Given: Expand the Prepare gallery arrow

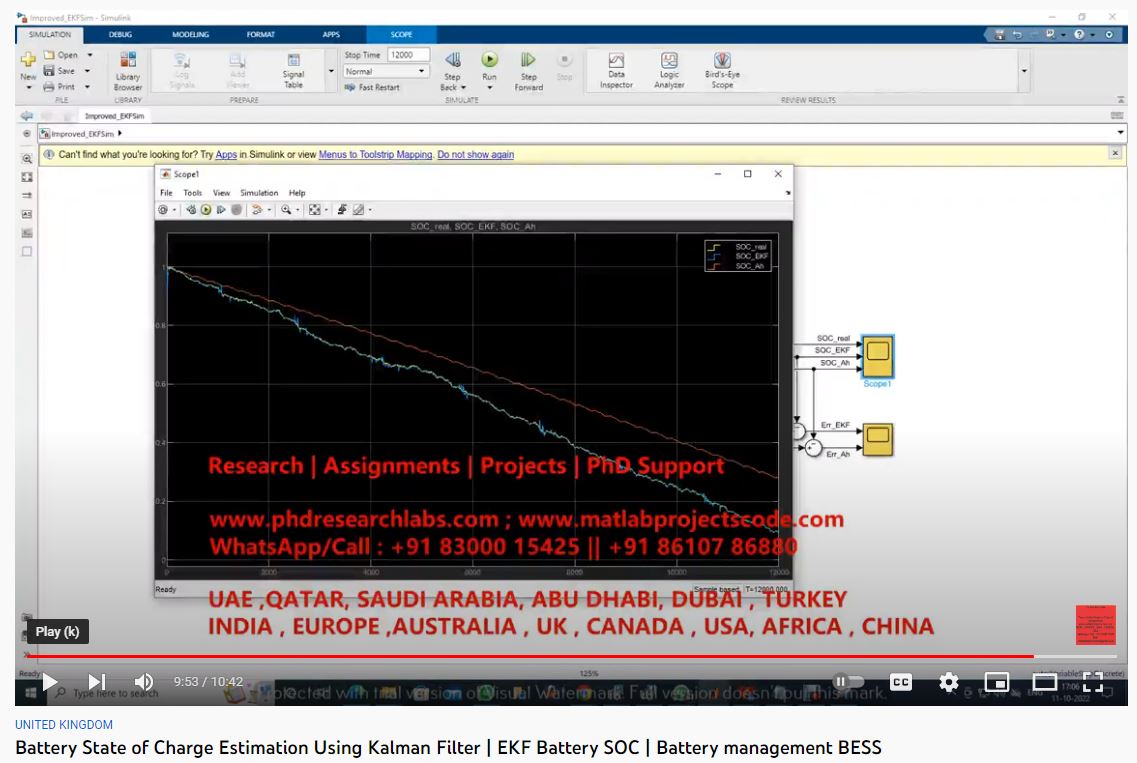Looking at the screenshot, I should [331, 72].
